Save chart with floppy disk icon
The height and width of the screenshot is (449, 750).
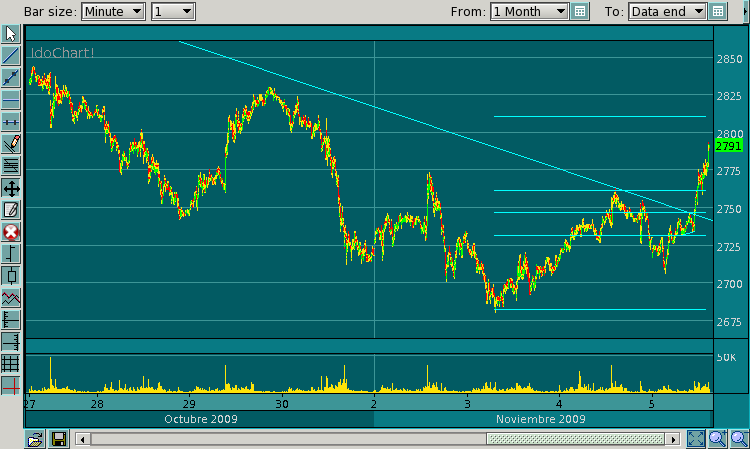pyautogui.click(x=59, y=439)
